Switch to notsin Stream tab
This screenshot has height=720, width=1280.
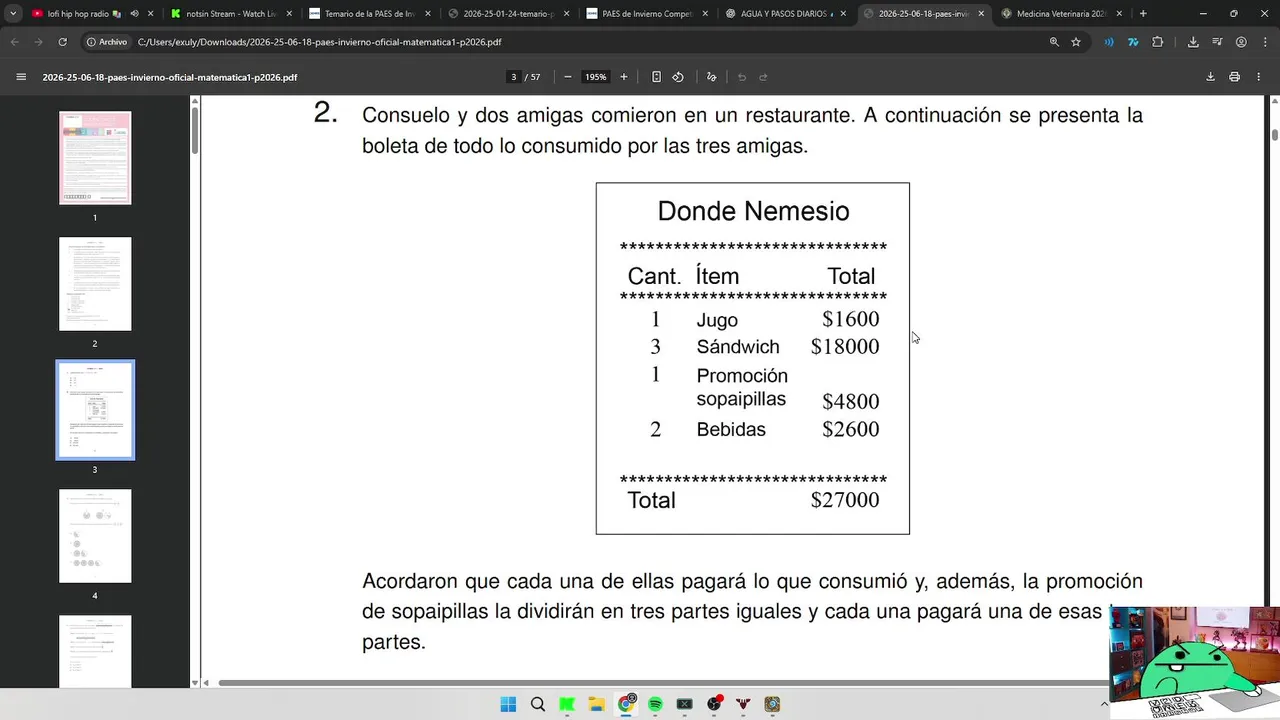[x=230, y=14]
